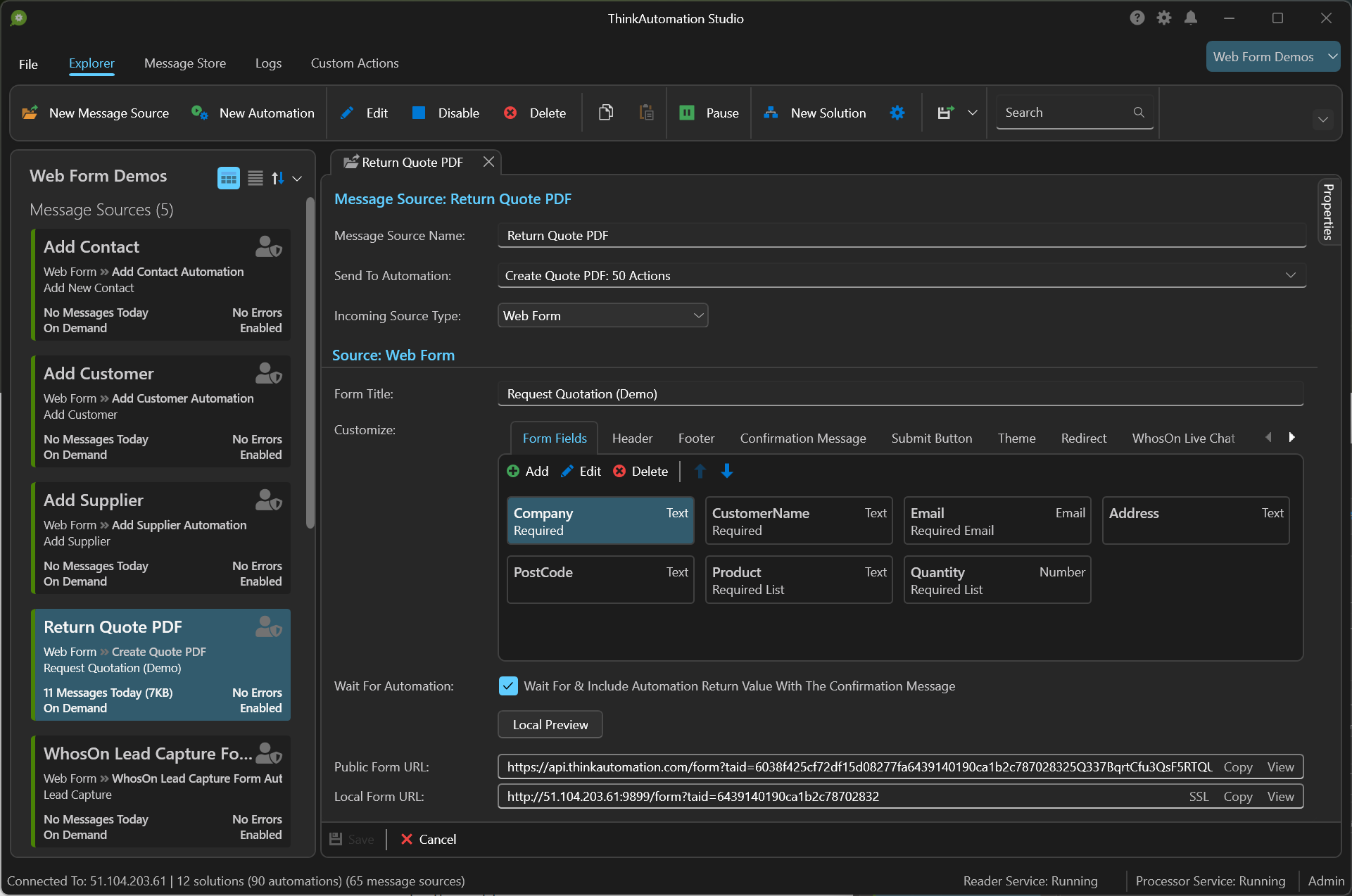1352x896 pixels.
Task: Click the Delete toolbar button
Action: [x=535, y=113]
